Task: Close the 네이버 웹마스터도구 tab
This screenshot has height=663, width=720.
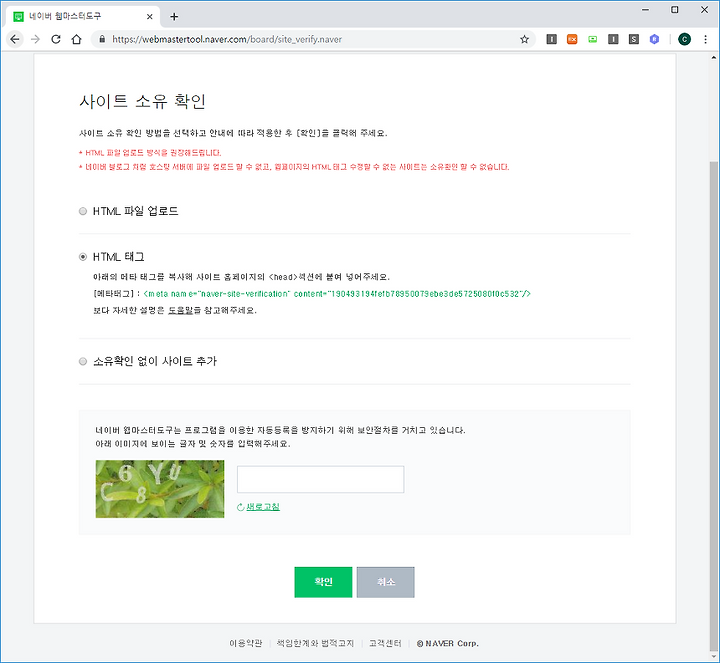Action: coord(149,17)
